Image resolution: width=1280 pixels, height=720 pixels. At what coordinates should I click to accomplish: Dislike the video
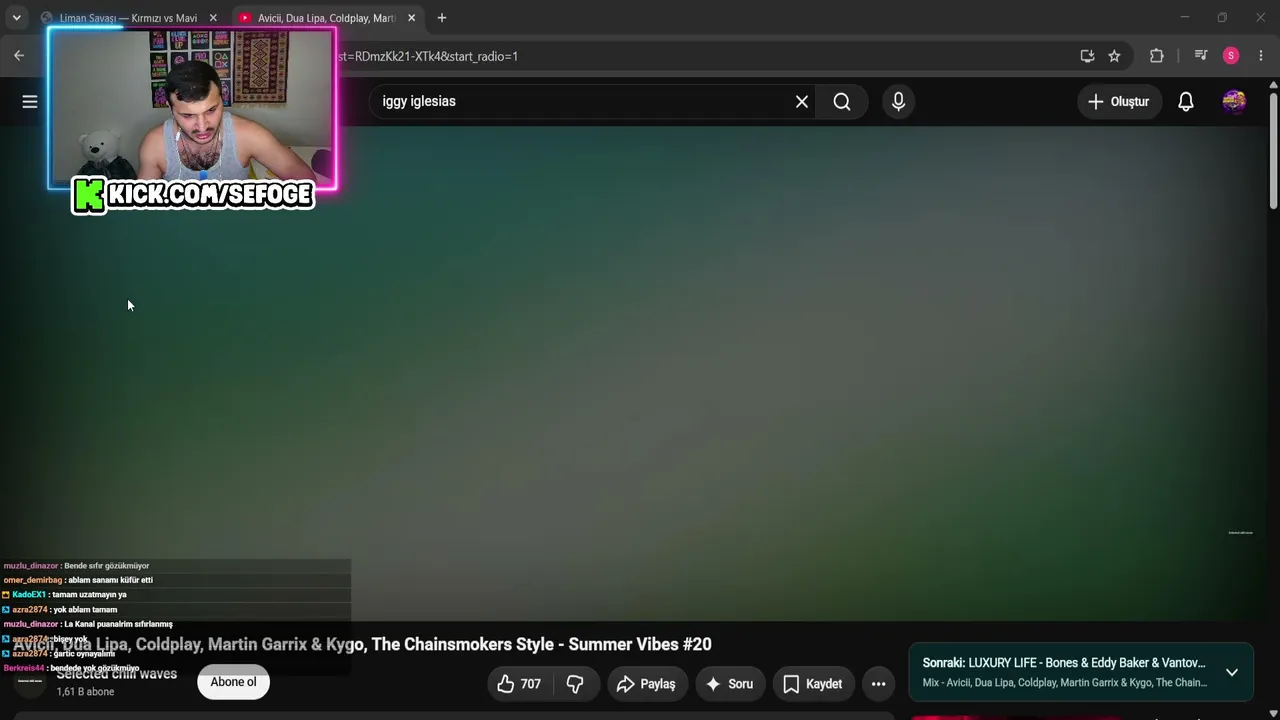tap(575, 684)
